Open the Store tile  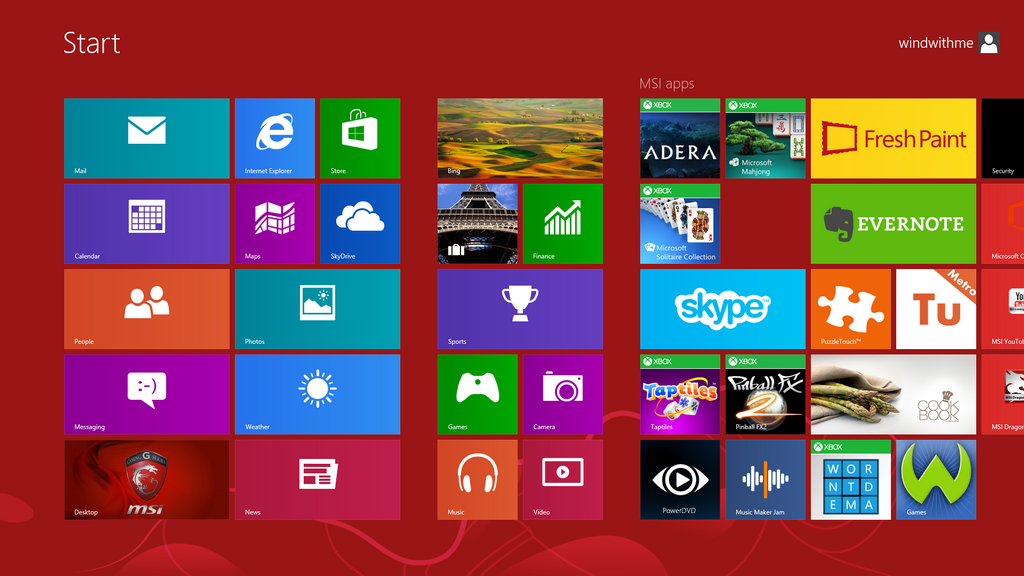360,138
